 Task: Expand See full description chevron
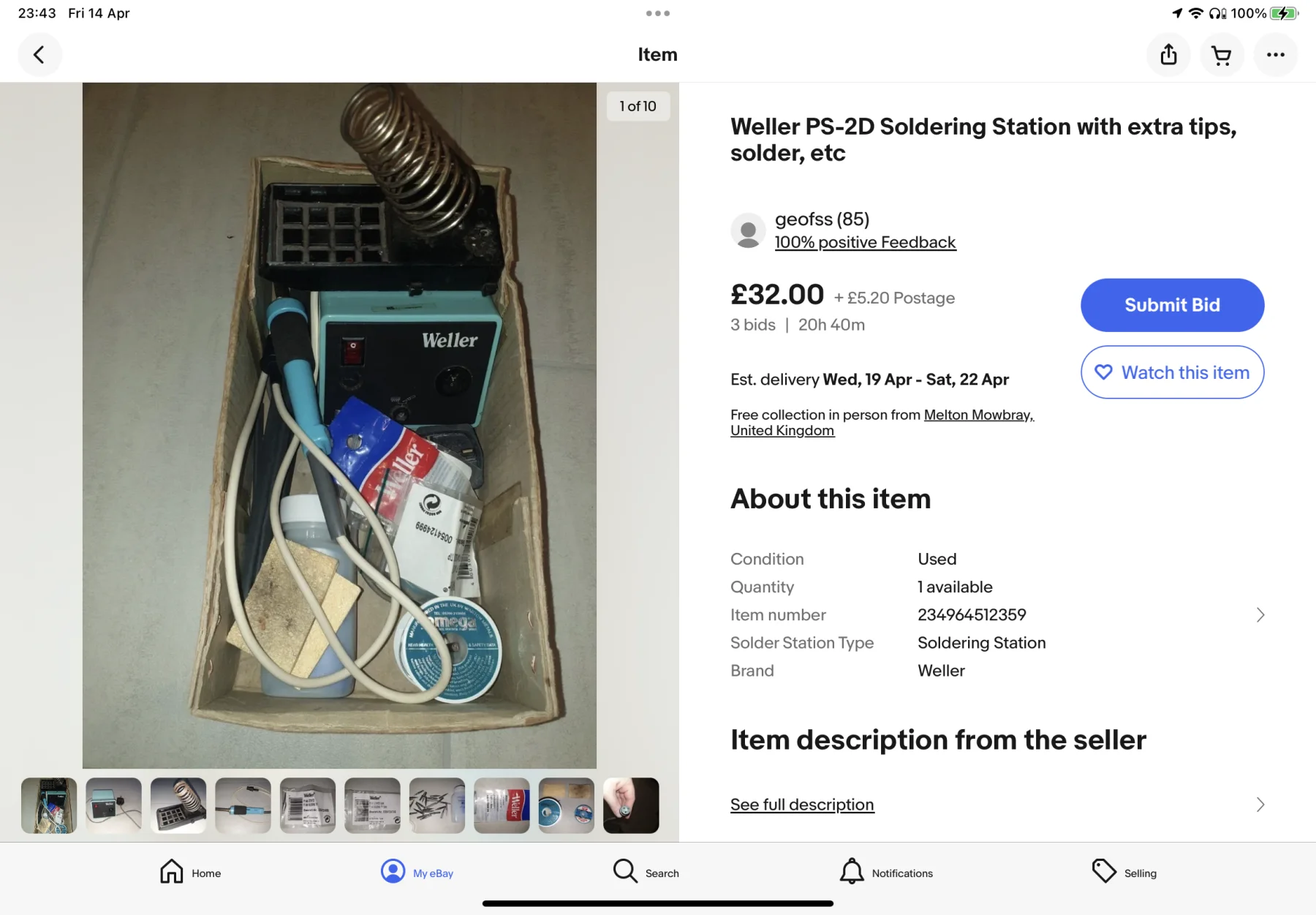(x=1260, y=805)
